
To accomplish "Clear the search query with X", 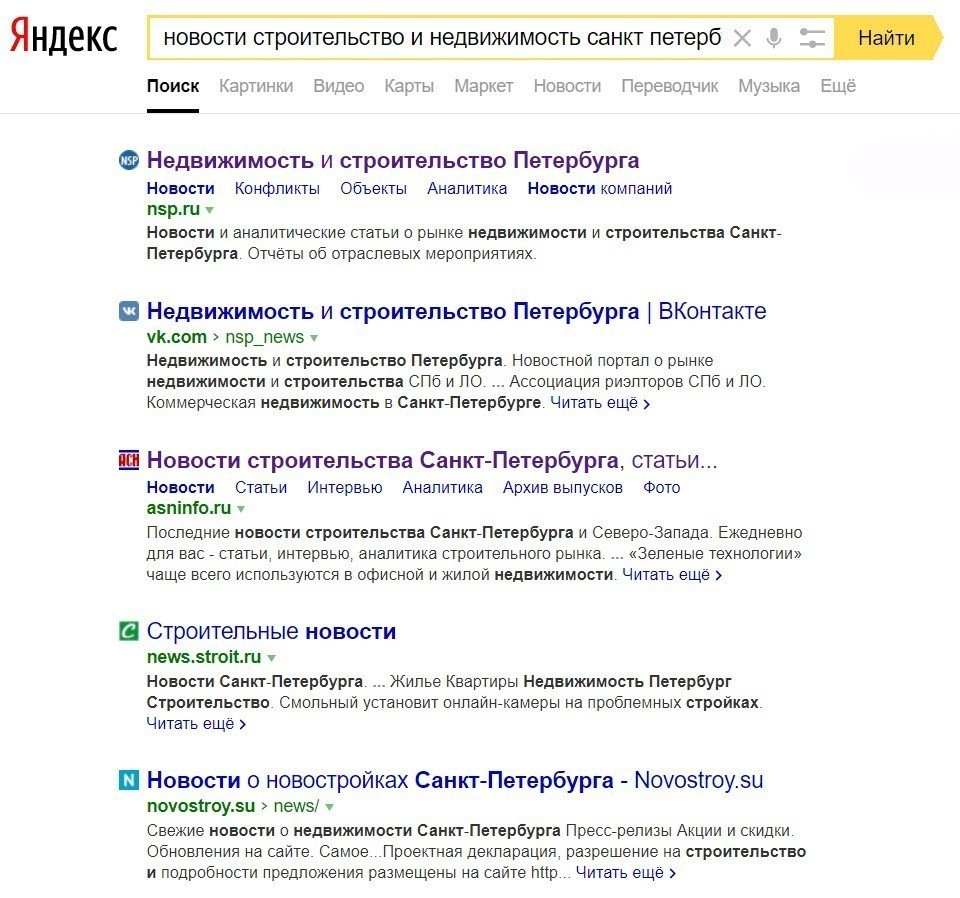I will tap(742, 38).
